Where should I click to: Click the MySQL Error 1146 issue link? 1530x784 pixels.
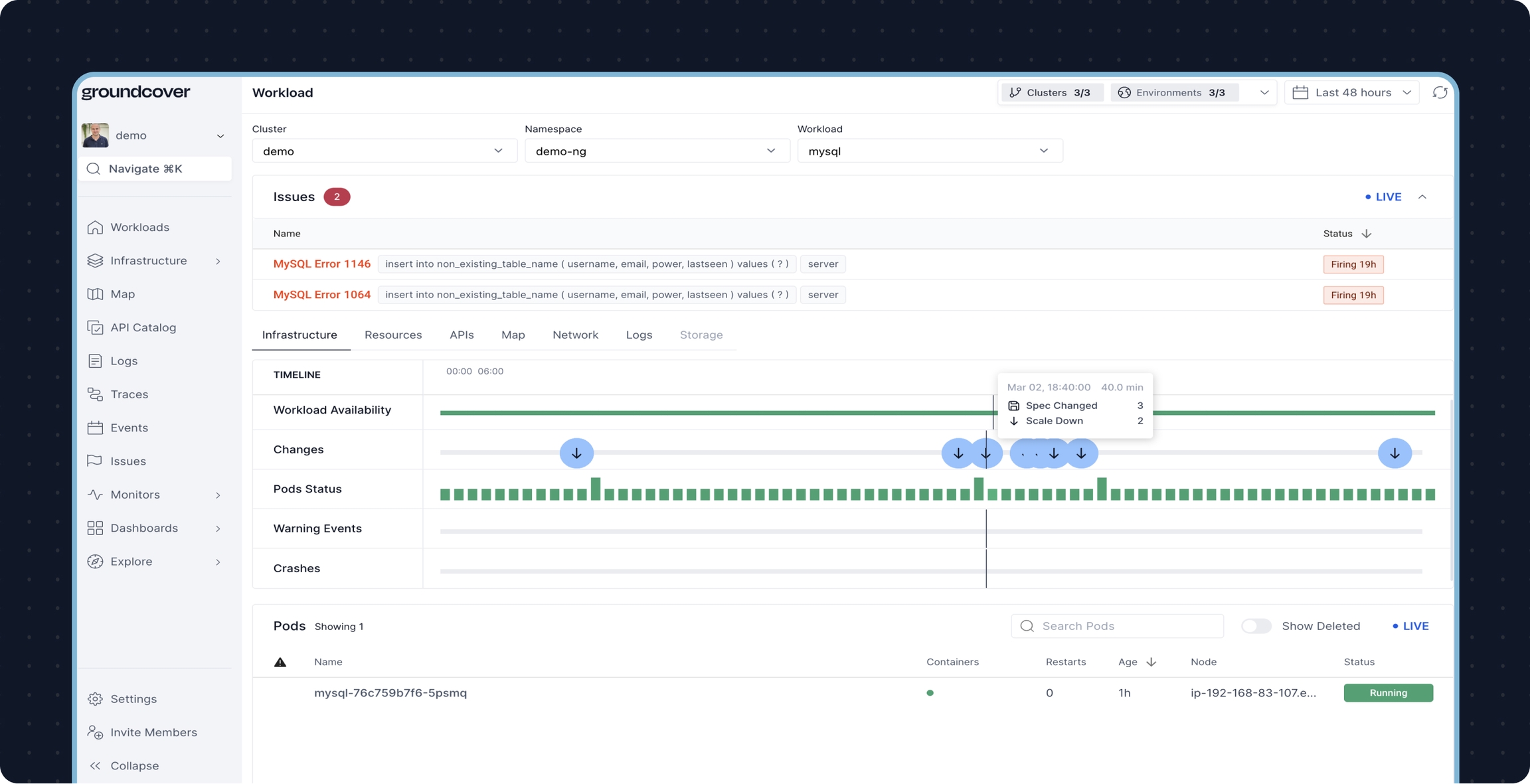coord(321,264)
